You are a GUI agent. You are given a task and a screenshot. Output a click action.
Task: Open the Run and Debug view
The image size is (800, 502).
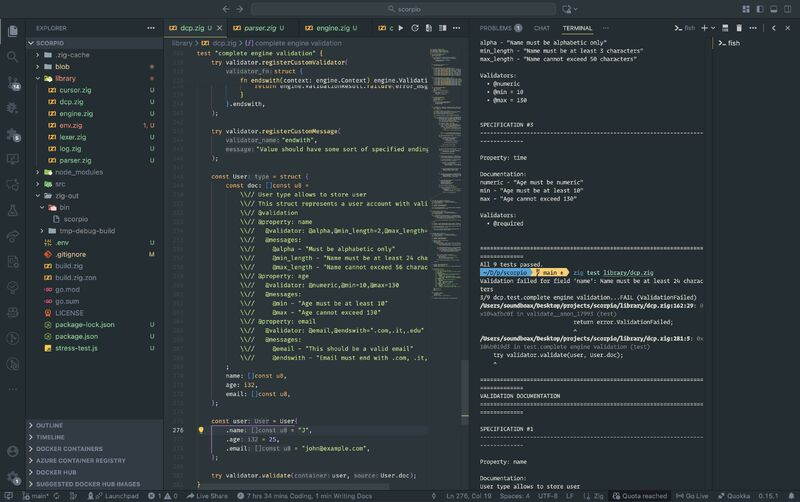pos(13,108)
